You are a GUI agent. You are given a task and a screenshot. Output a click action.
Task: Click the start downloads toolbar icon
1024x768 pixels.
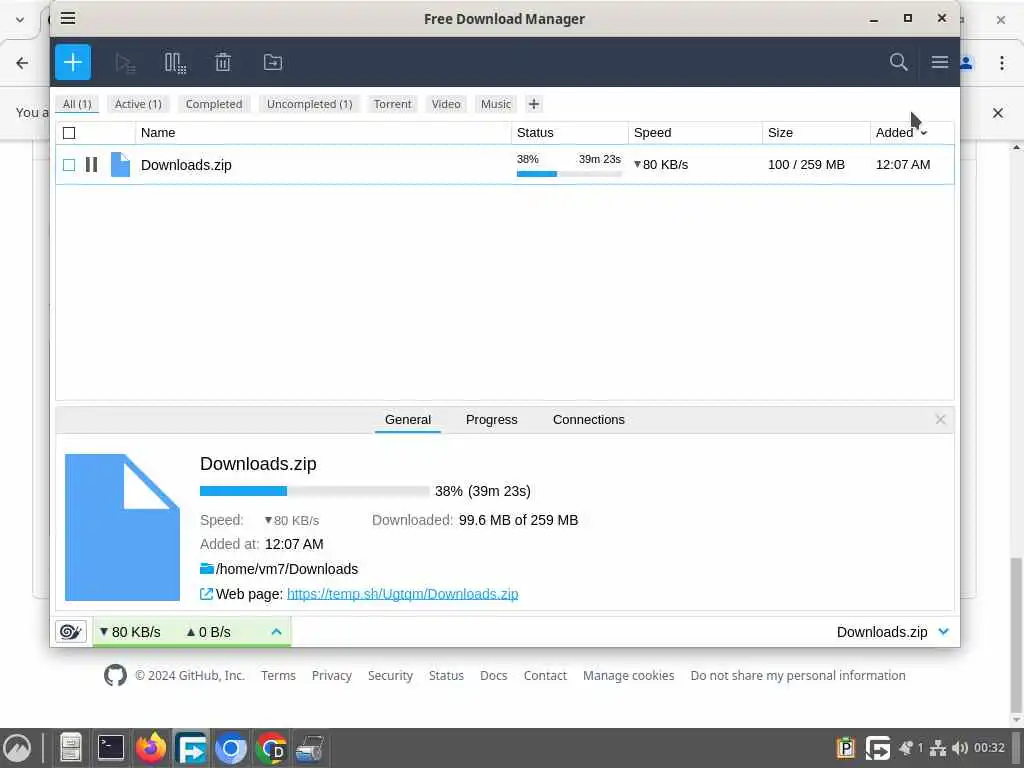(125, 63)
